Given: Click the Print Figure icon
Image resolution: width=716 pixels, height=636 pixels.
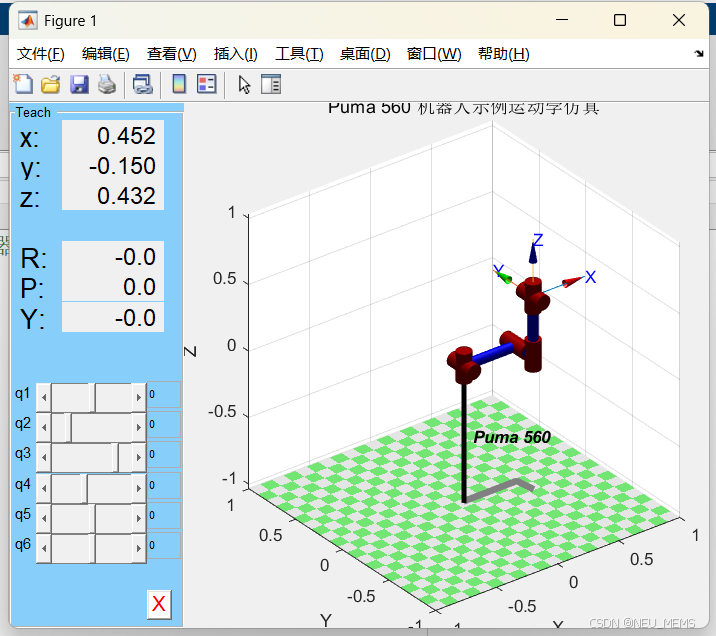Looking at the screenshot, I should 107,84.
